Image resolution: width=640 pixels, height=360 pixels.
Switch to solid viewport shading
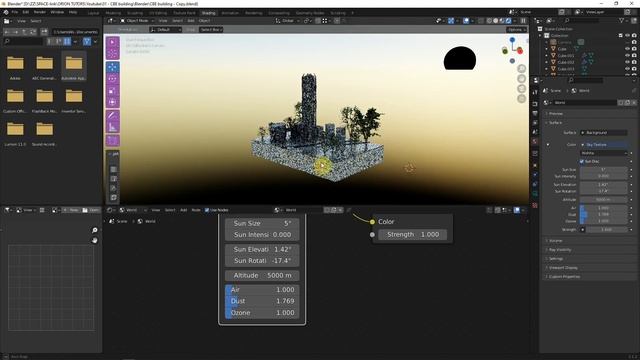coord(496,20)
